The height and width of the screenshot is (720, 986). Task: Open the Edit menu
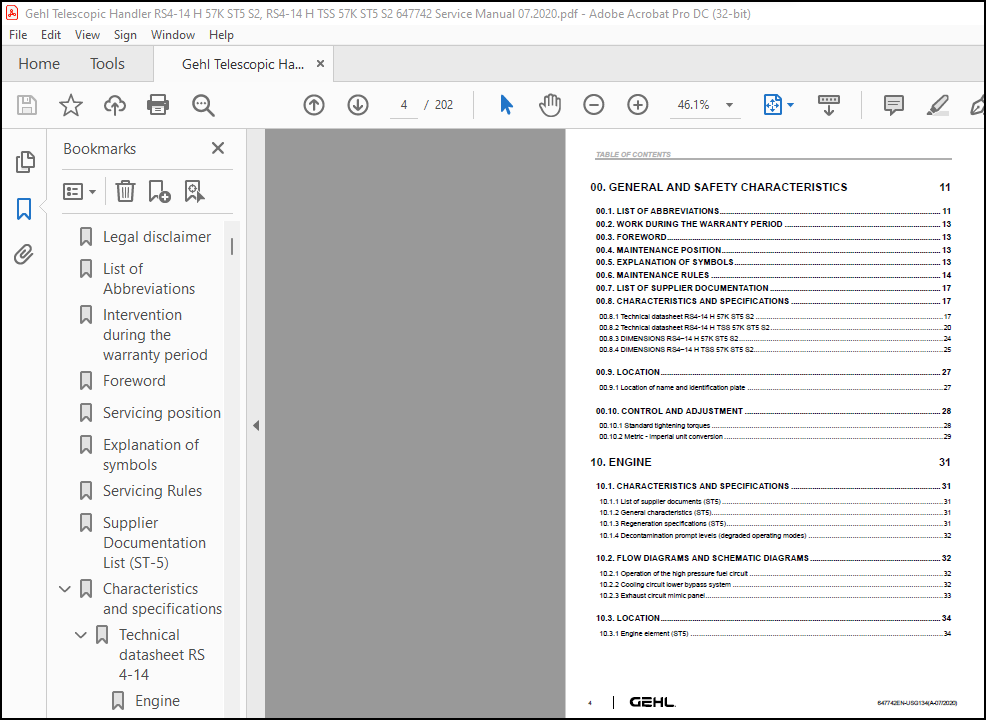[x=51, y=35]
